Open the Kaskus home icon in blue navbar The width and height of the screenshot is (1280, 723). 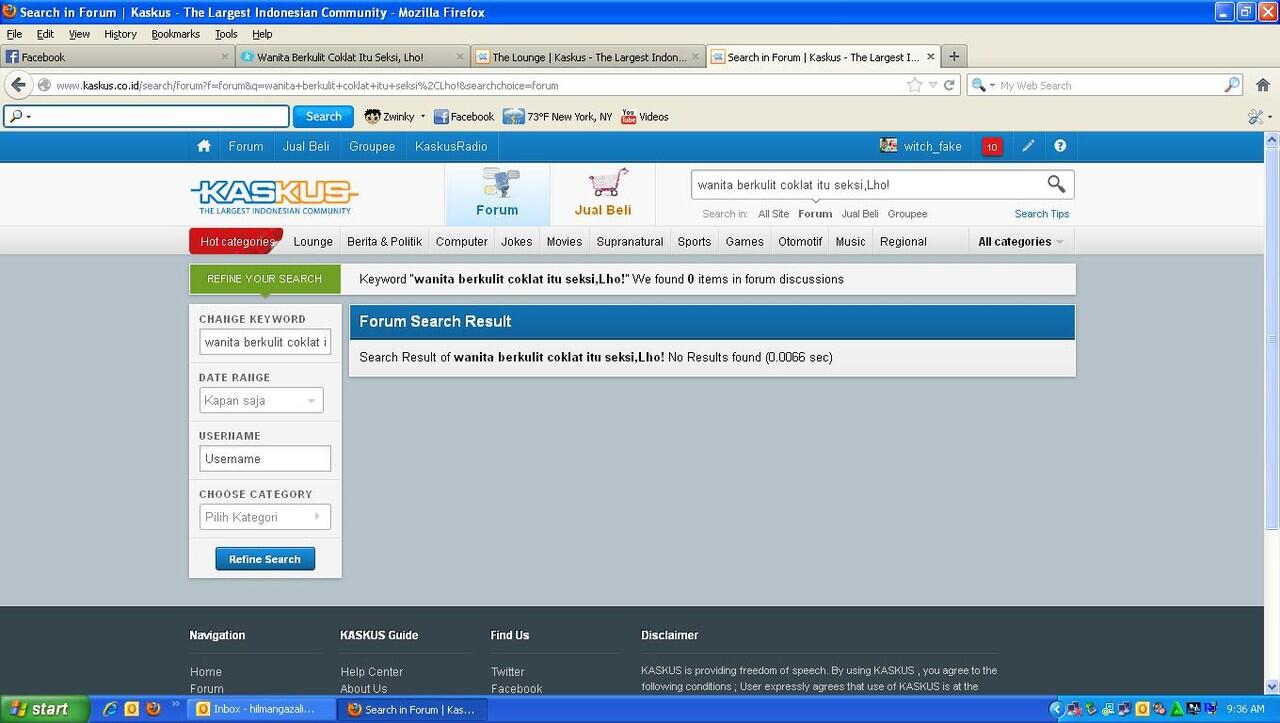click(204, 146)
